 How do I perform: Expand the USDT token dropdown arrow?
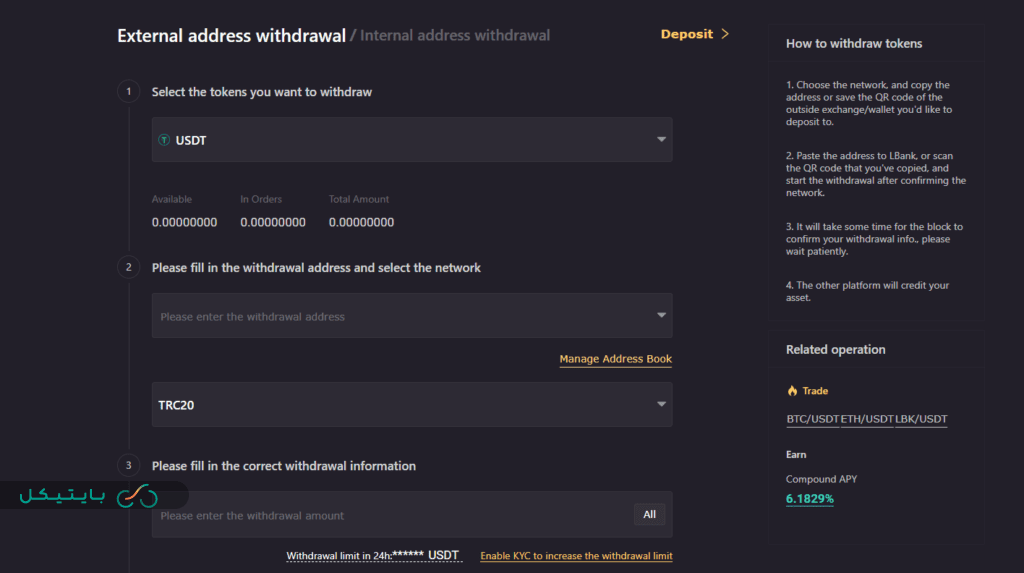tap(661, 140)
